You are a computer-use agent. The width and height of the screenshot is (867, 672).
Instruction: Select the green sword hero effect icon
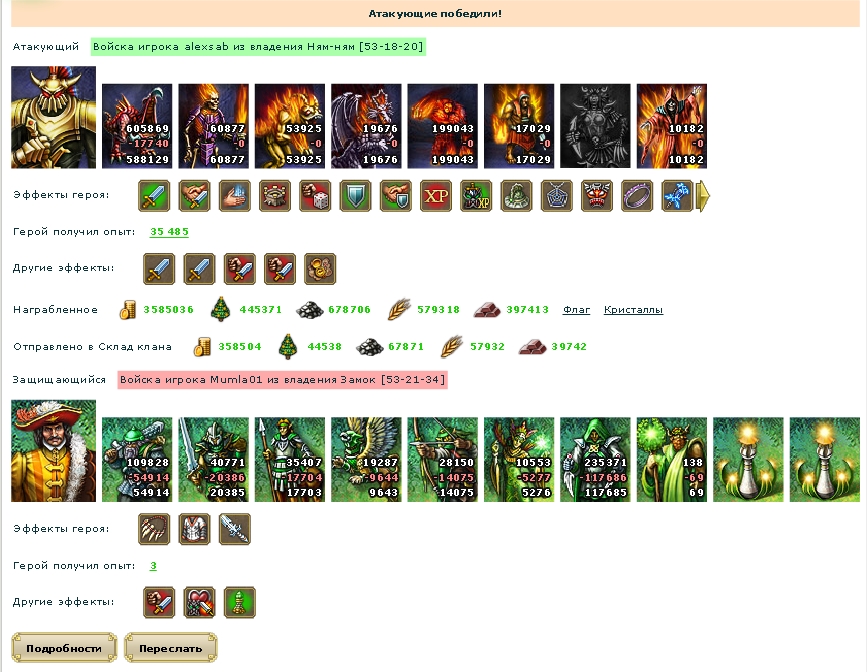(154, 196)
